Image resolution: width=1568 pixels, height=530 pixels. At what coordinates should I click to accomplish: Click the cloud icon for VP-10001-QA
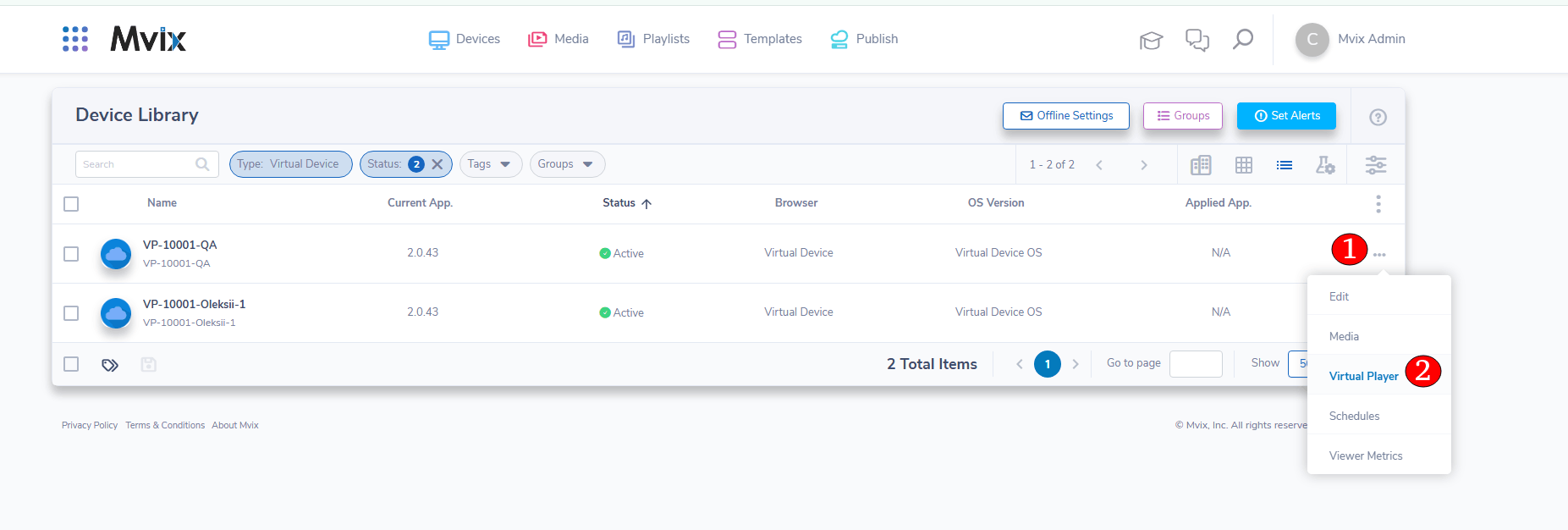pos(116,253)
